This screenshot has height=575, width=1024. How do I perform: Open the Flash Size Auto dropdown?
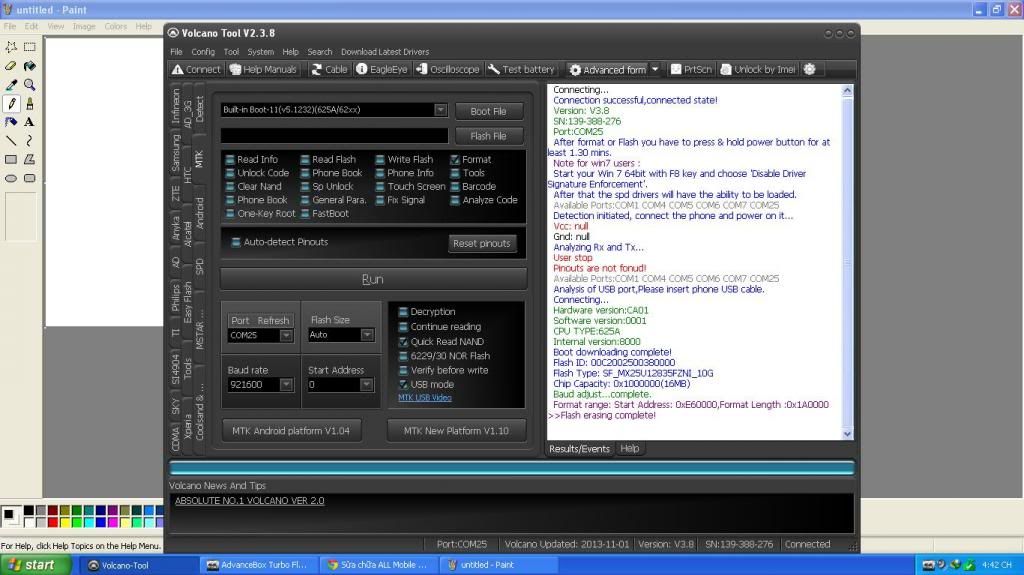367,335
